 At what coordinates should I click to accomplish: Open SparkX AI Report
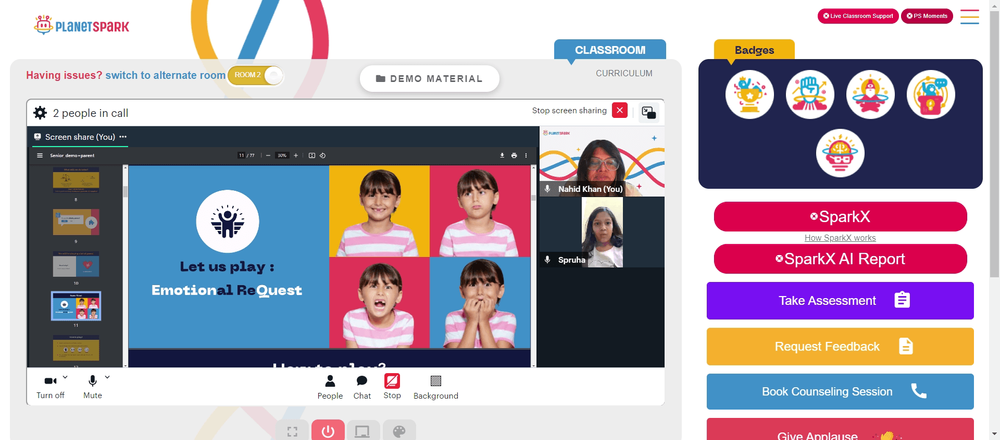840,259
